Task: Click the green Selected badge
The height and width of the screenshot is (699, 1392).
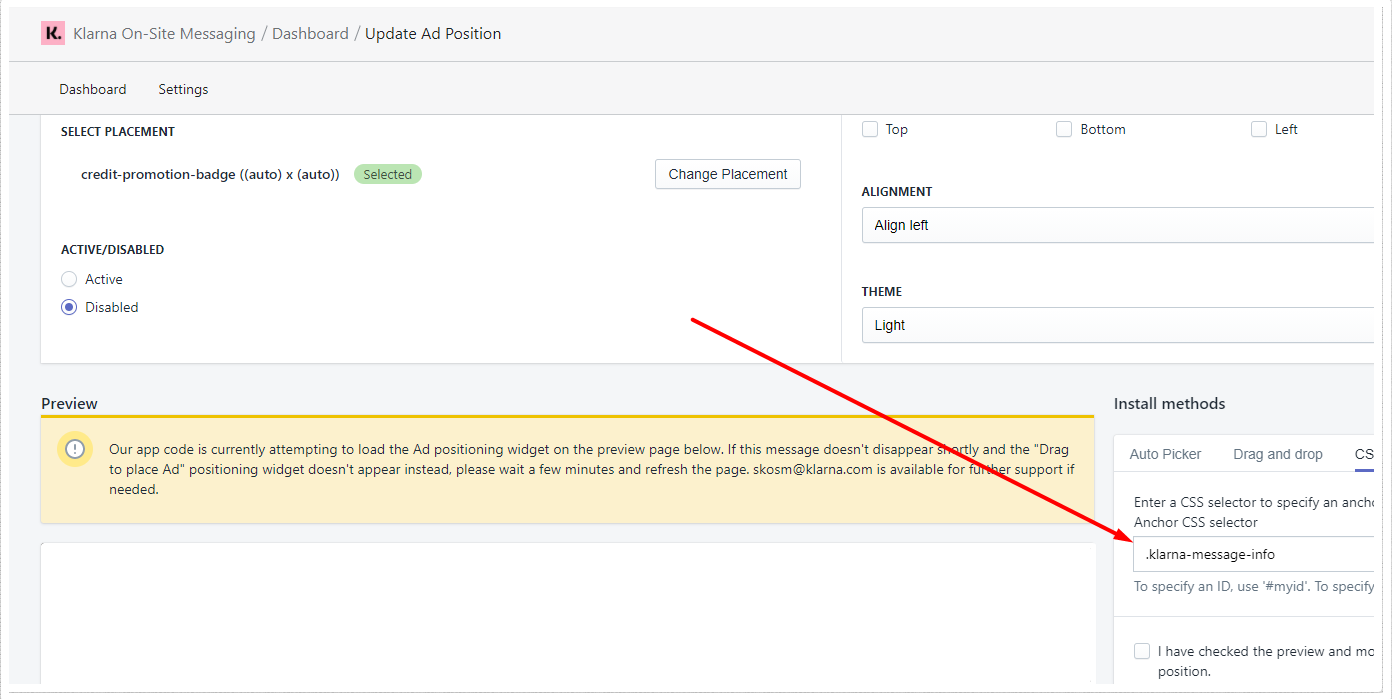Action: click(388, 174)
